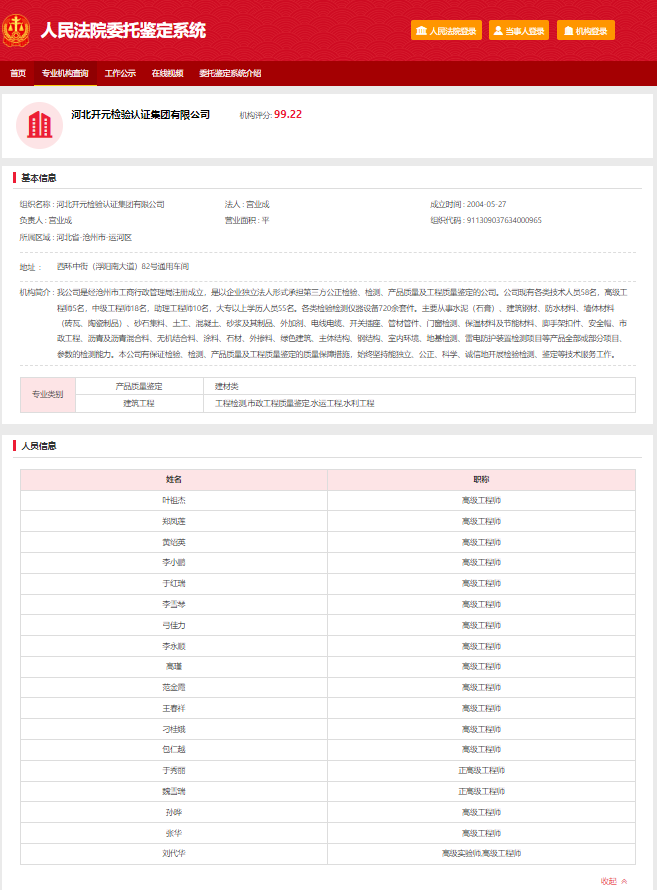Click 高级工程师 in 李小鹏's row
Screen dimensions: 657x890
481,562
